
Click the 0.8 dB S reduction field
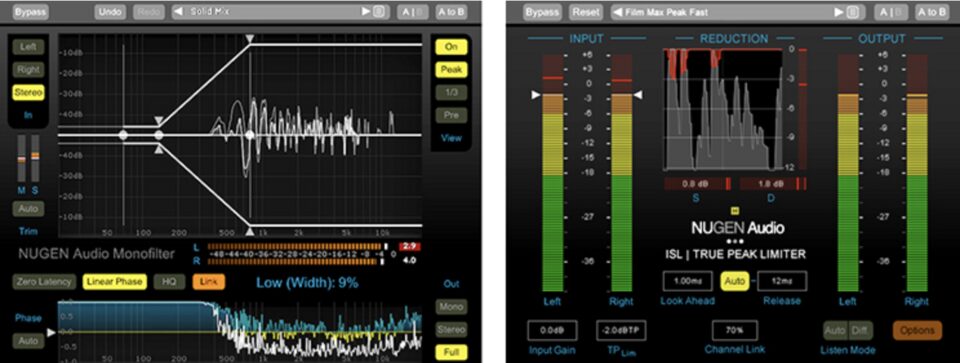[x=697, y=184]
